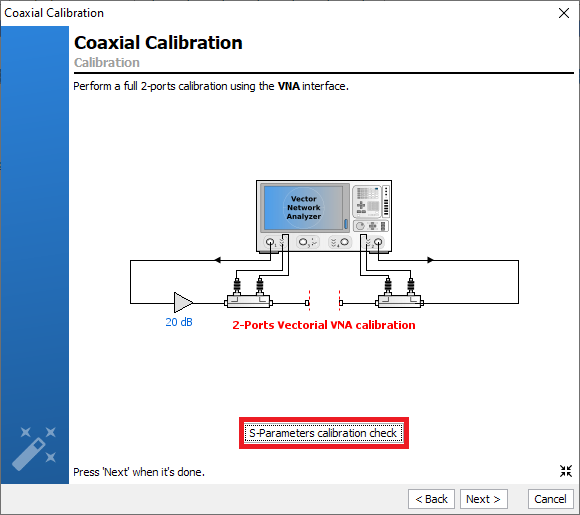
Task: Close the Coaxial Calibration dialog
Action: pos(564,13)
